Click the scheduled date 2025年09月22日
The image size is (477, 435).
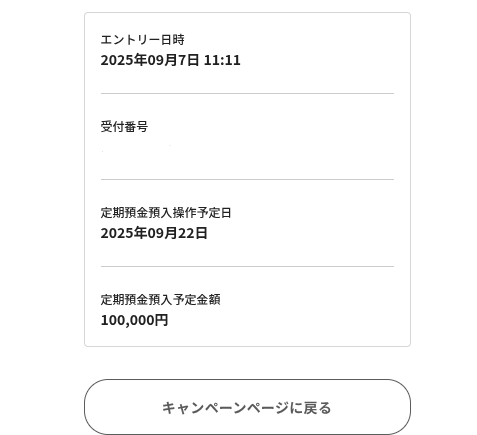coord(154,233)
